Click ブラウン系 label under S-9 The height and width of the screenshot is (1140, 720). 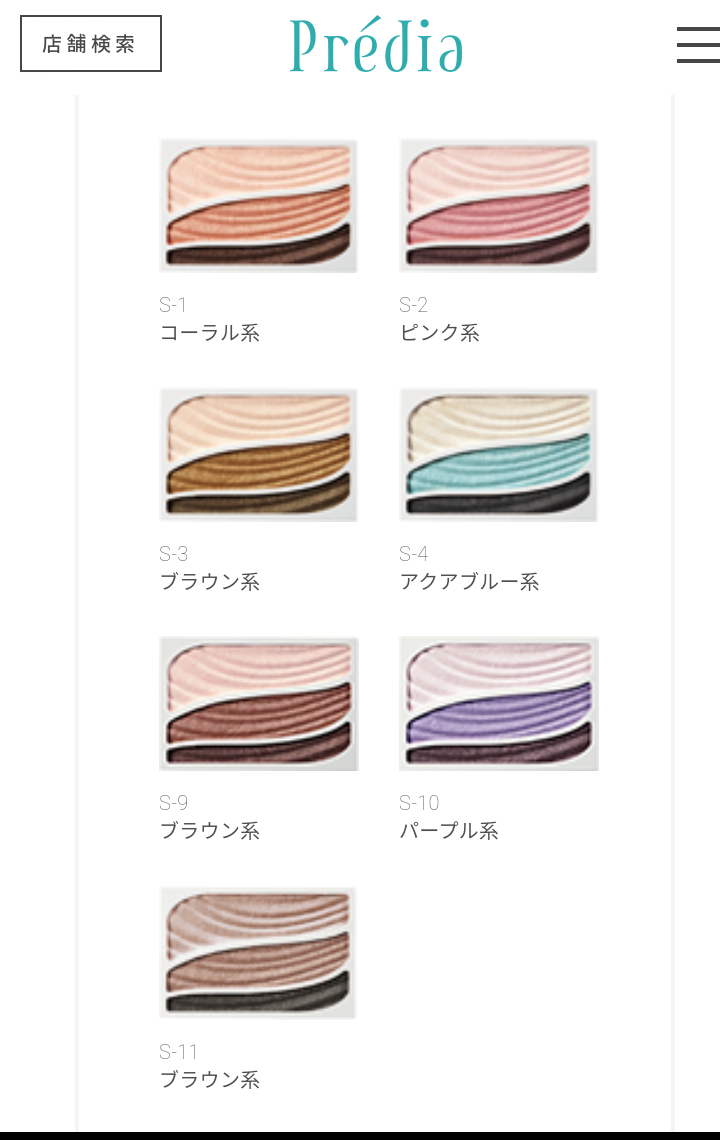tap(209, 830)
